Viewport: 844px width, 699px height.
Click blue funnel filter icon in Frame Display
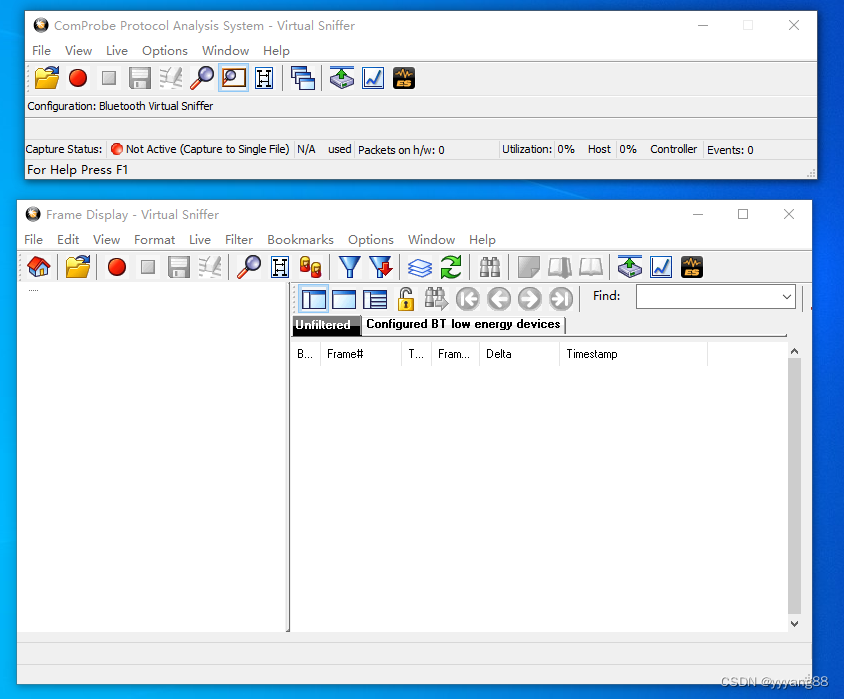click(x=349, y=267)
